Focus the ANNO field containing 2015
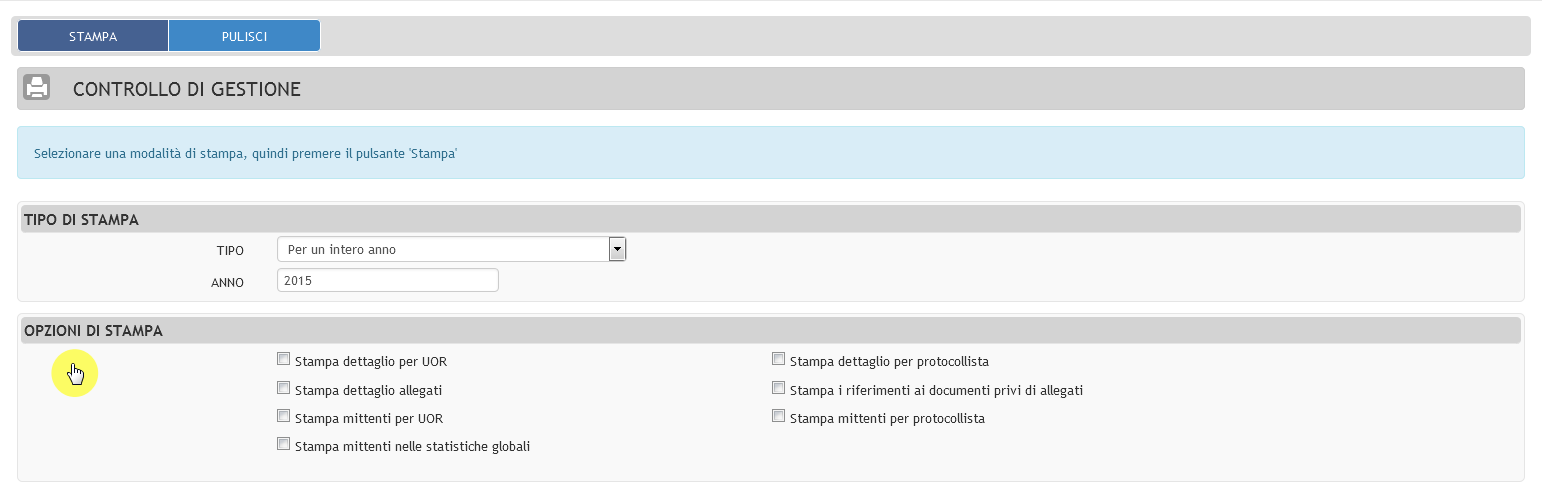Image resolution: width=1542 pixels, height=489 pixels. coord(387,281)
